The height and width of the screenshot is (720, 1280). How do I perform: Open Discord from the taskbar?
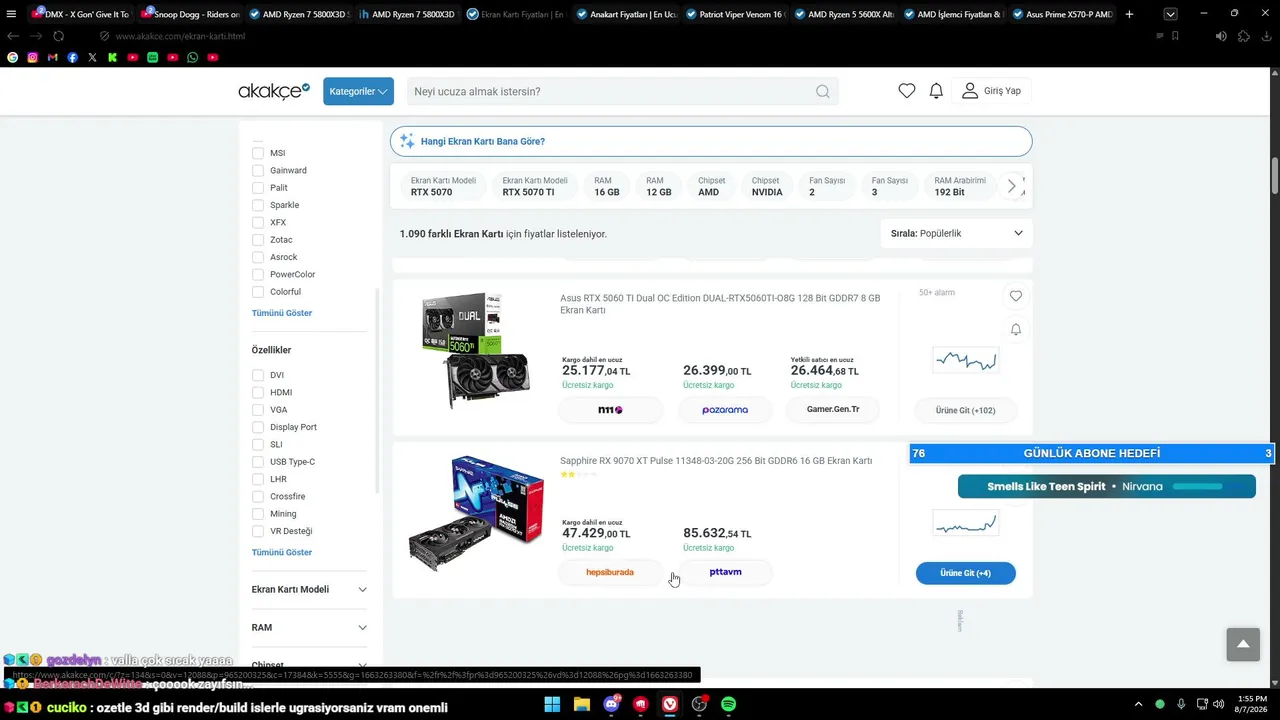(611, 705)
